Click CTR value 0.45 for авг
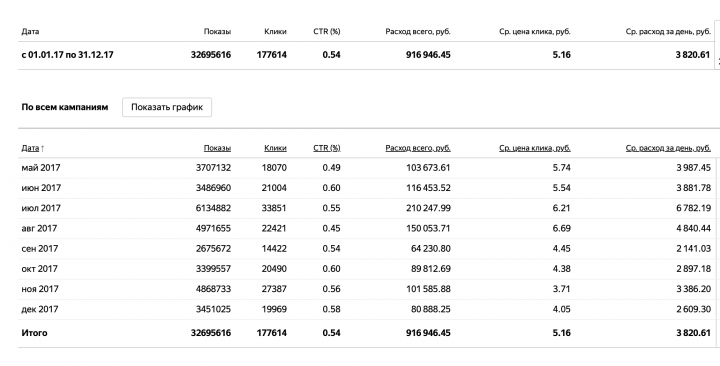 (331, 228)
